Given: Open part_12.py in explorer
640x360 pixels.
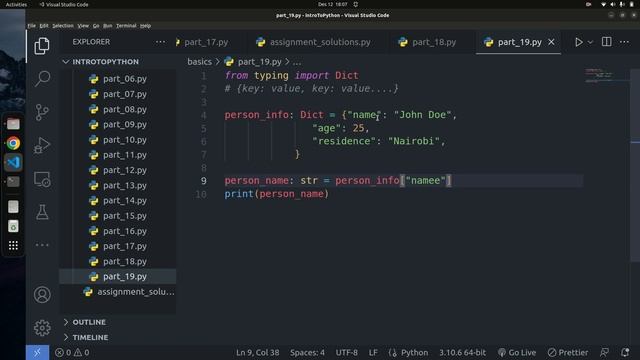Looking at the screenshot, I should 124,170.
